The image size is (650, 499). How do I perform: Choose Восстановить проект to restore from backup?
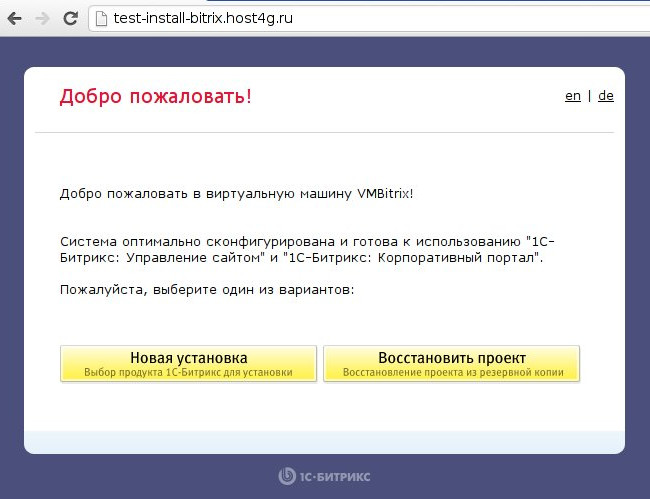click(x=451, y=363)
